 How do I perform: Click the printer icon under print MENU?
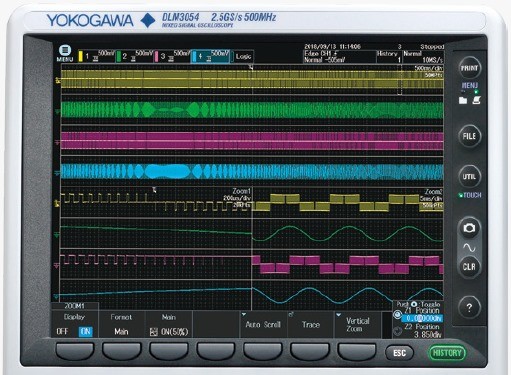(476, 100)
